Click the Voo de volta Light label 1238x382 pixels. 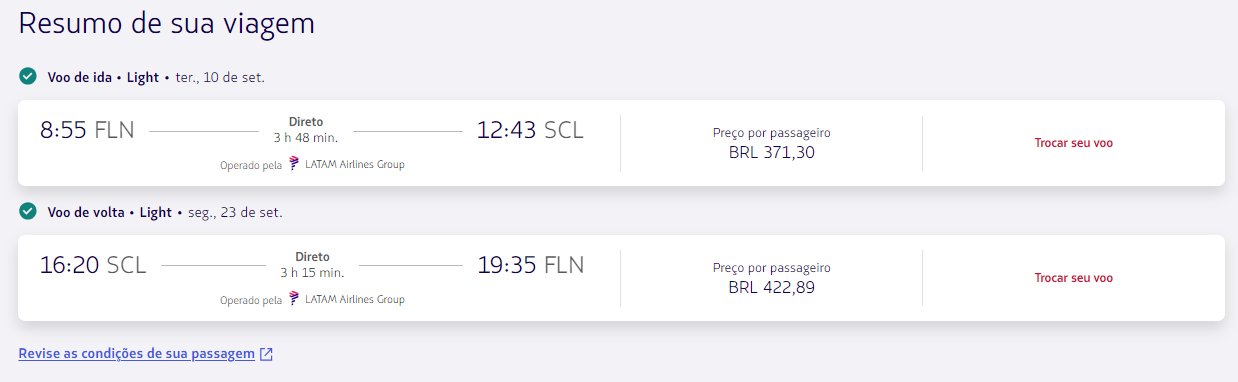pyautogui.click(x=110, y=212)
